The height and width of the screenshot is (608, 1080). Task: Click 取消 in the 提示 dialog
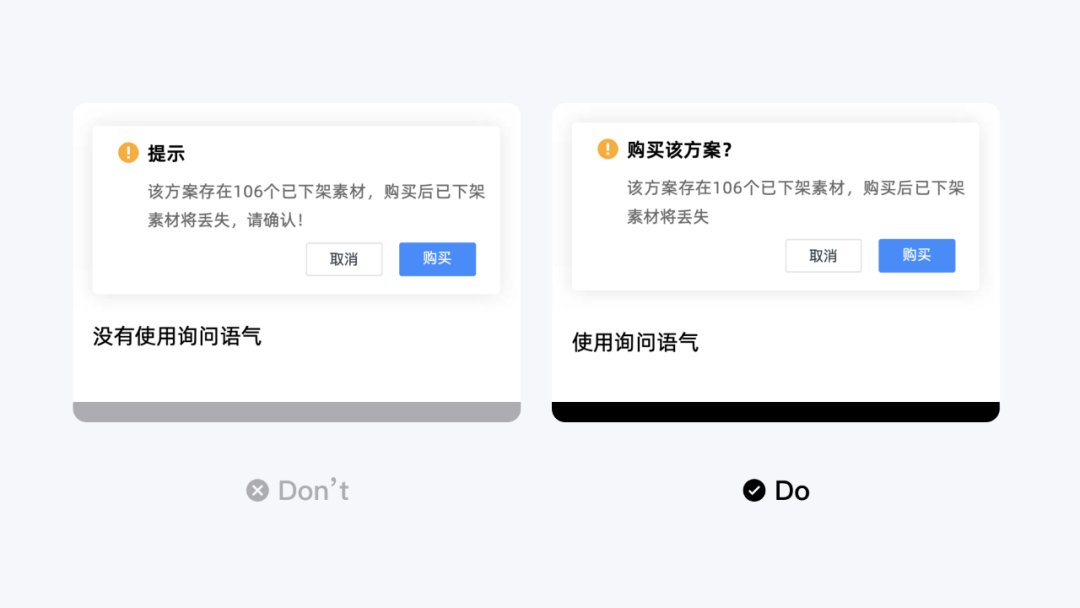pos(344,259)
